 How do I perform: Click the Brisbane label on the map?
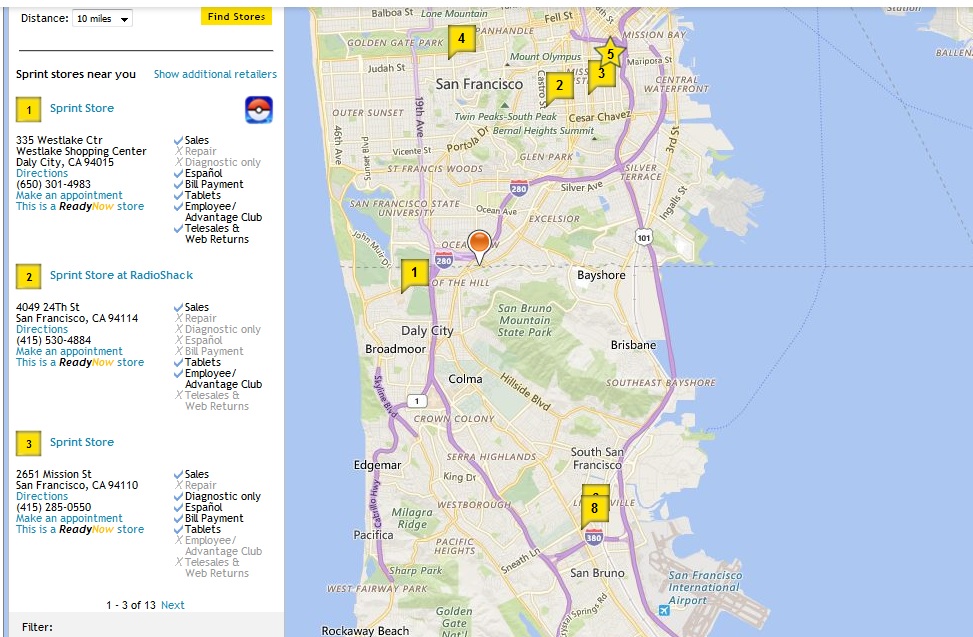[633, 345]
